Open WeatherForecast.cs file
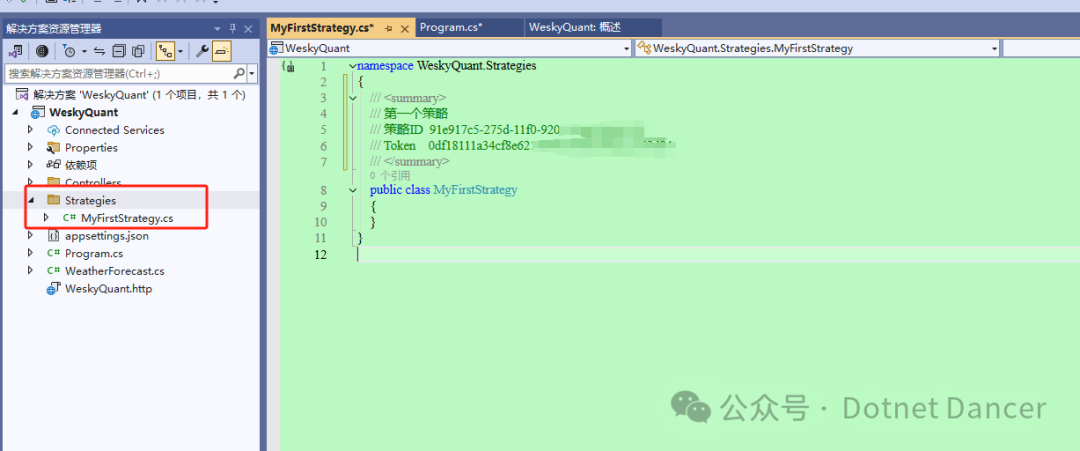The width and height of the screenshot is (1080, 451). click(114, 271)
